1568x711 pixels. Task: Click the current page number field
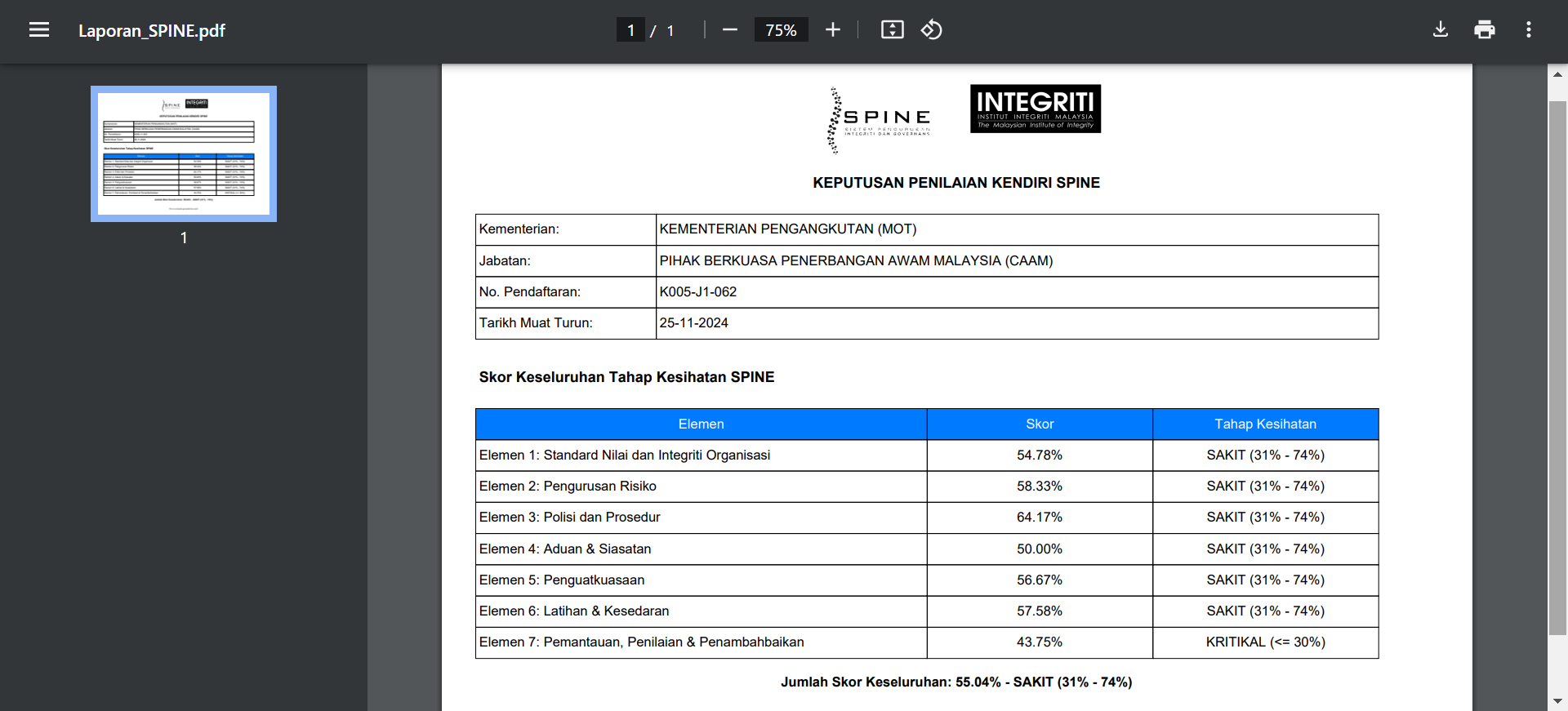(630, 30)
